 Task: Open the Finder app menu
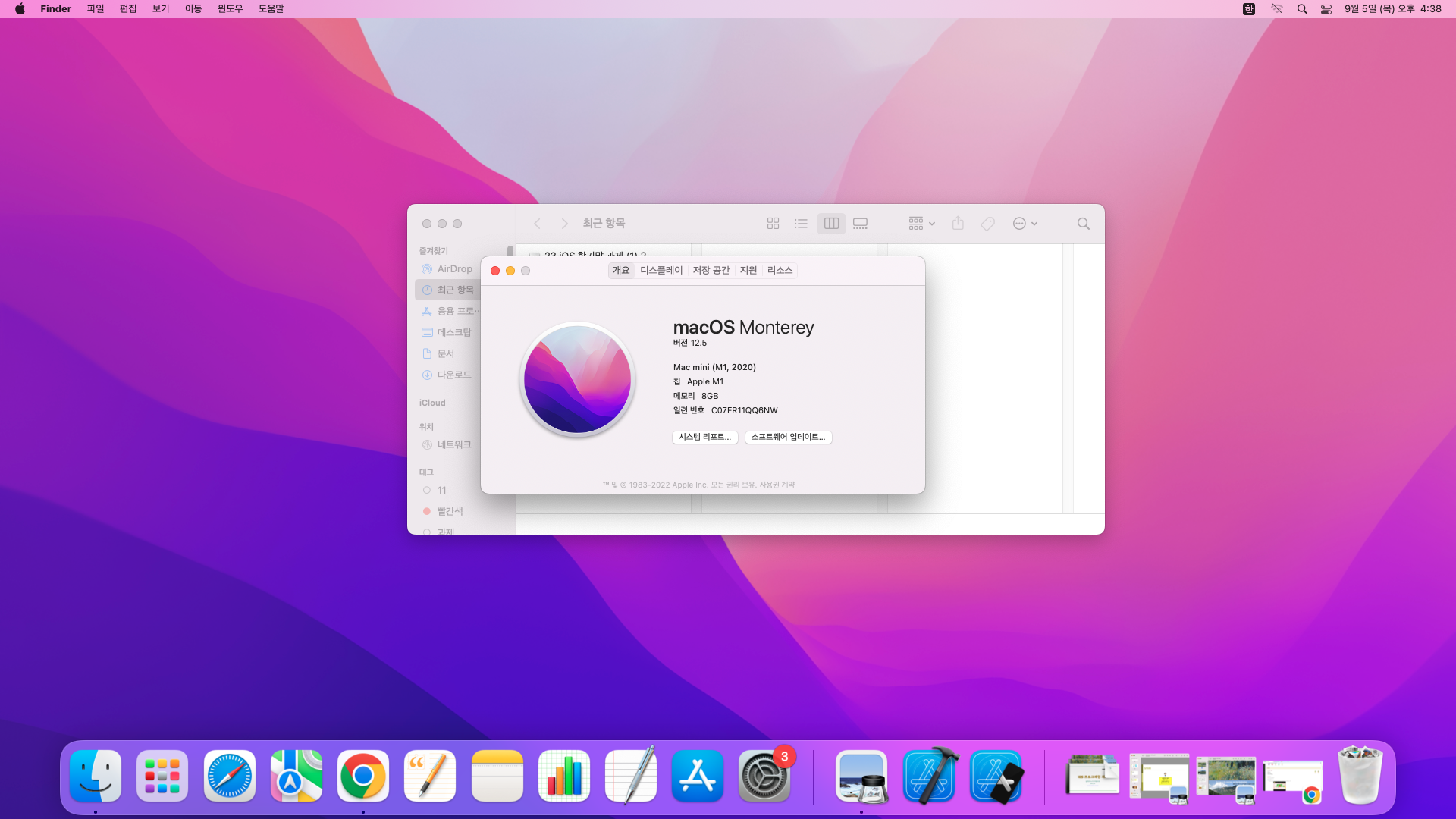pyautogui.click(x=56, y=9)
